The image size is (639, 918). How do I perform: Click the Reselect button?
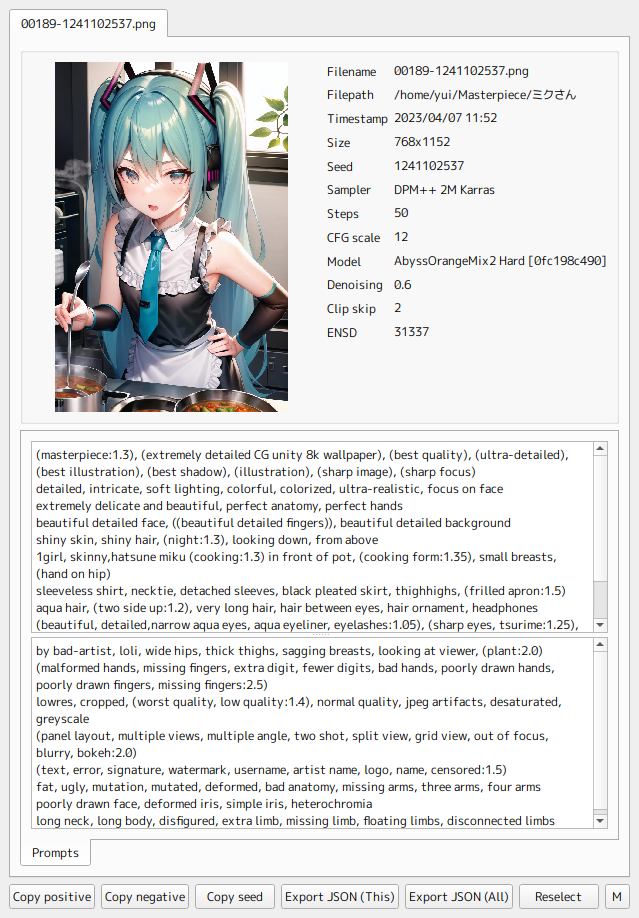[x=558, y=897]
